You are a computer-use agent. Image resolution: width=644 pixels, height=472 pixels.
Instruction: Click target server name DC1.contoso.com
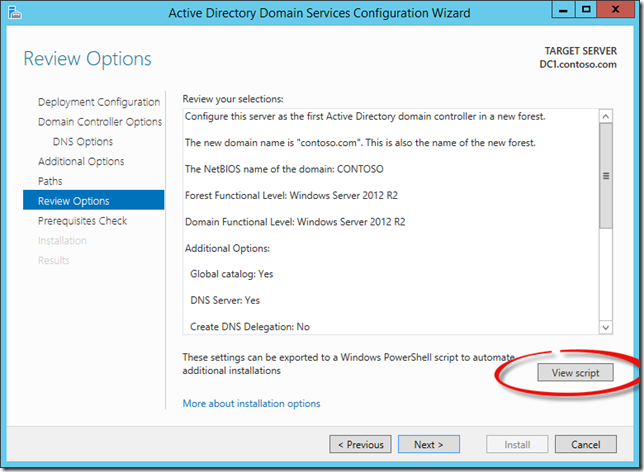578,64
